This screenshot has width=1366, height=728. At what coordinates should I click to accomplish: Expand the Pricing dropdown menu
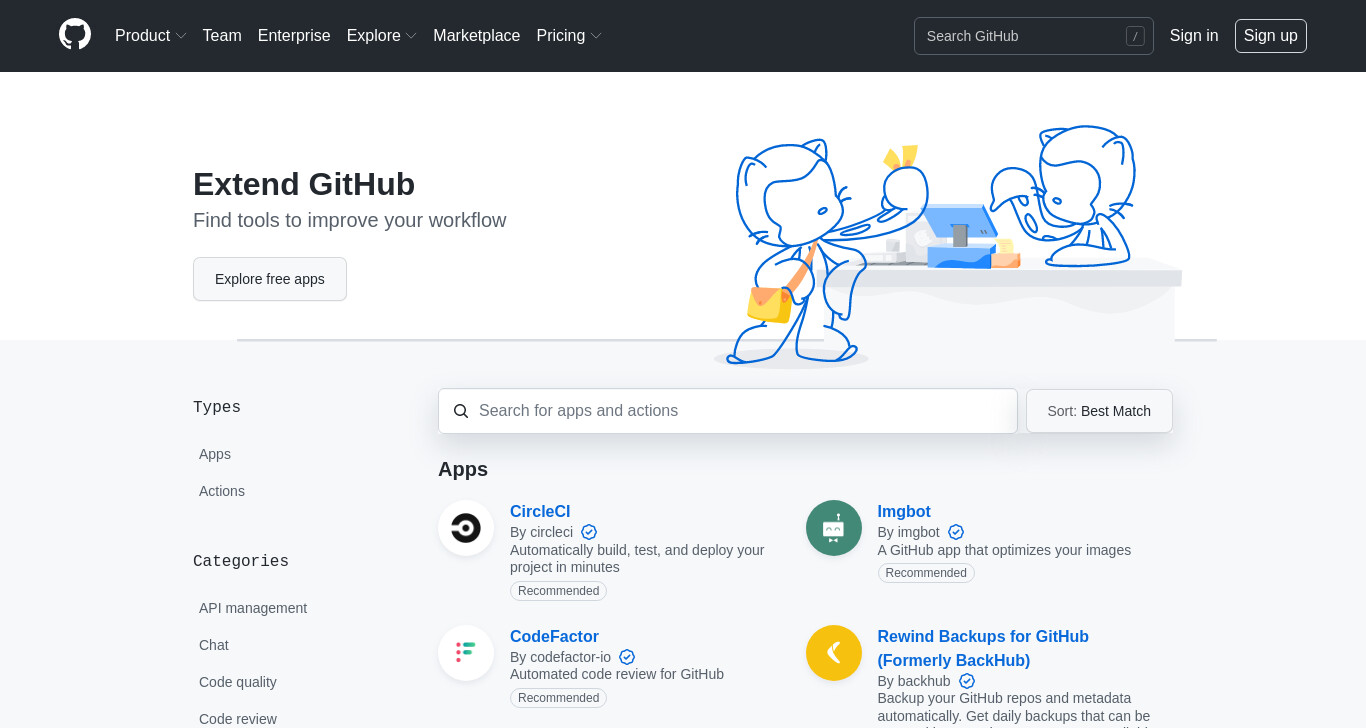(569, 36)
